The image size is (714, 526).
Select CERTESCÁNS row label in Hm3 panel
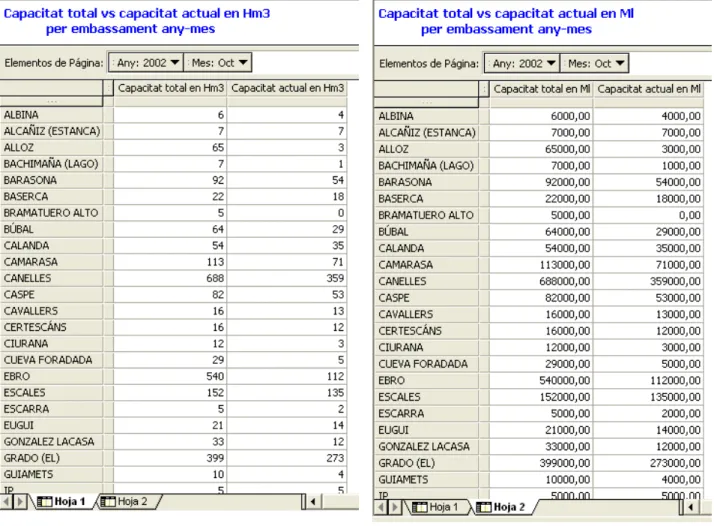(51, 327)
